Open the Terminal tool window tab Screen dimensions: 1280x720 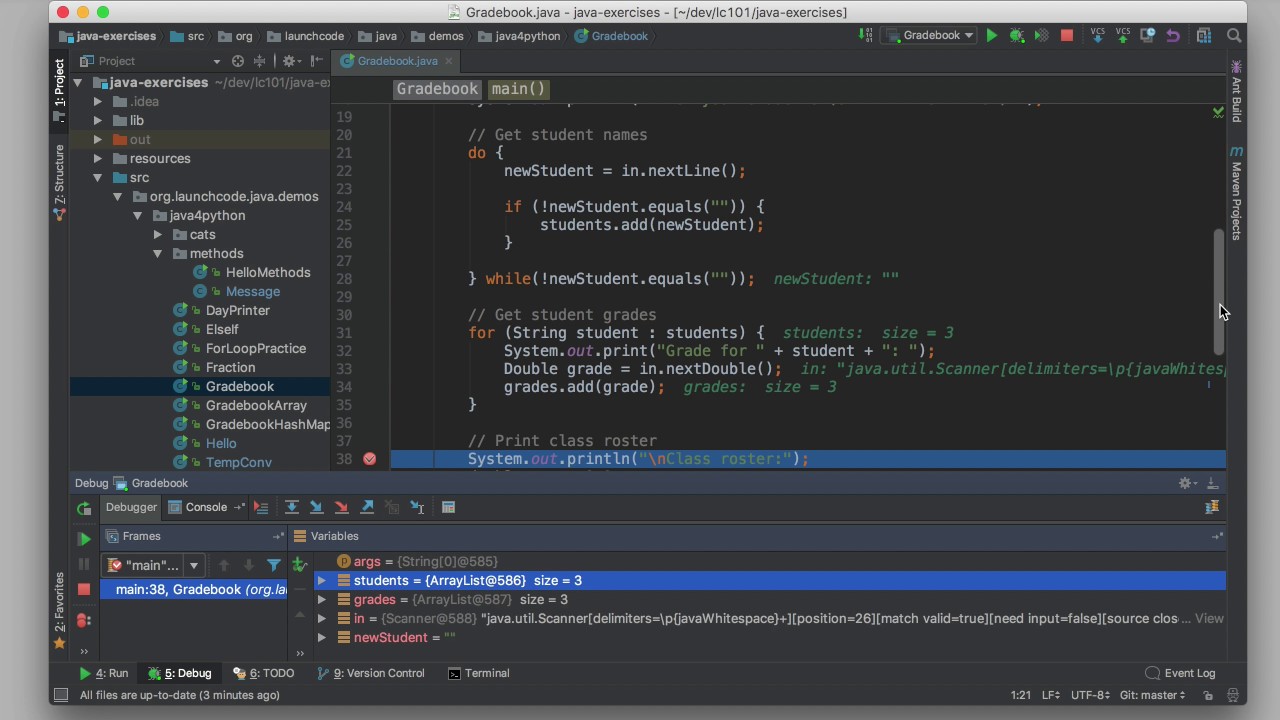(479, 673)
